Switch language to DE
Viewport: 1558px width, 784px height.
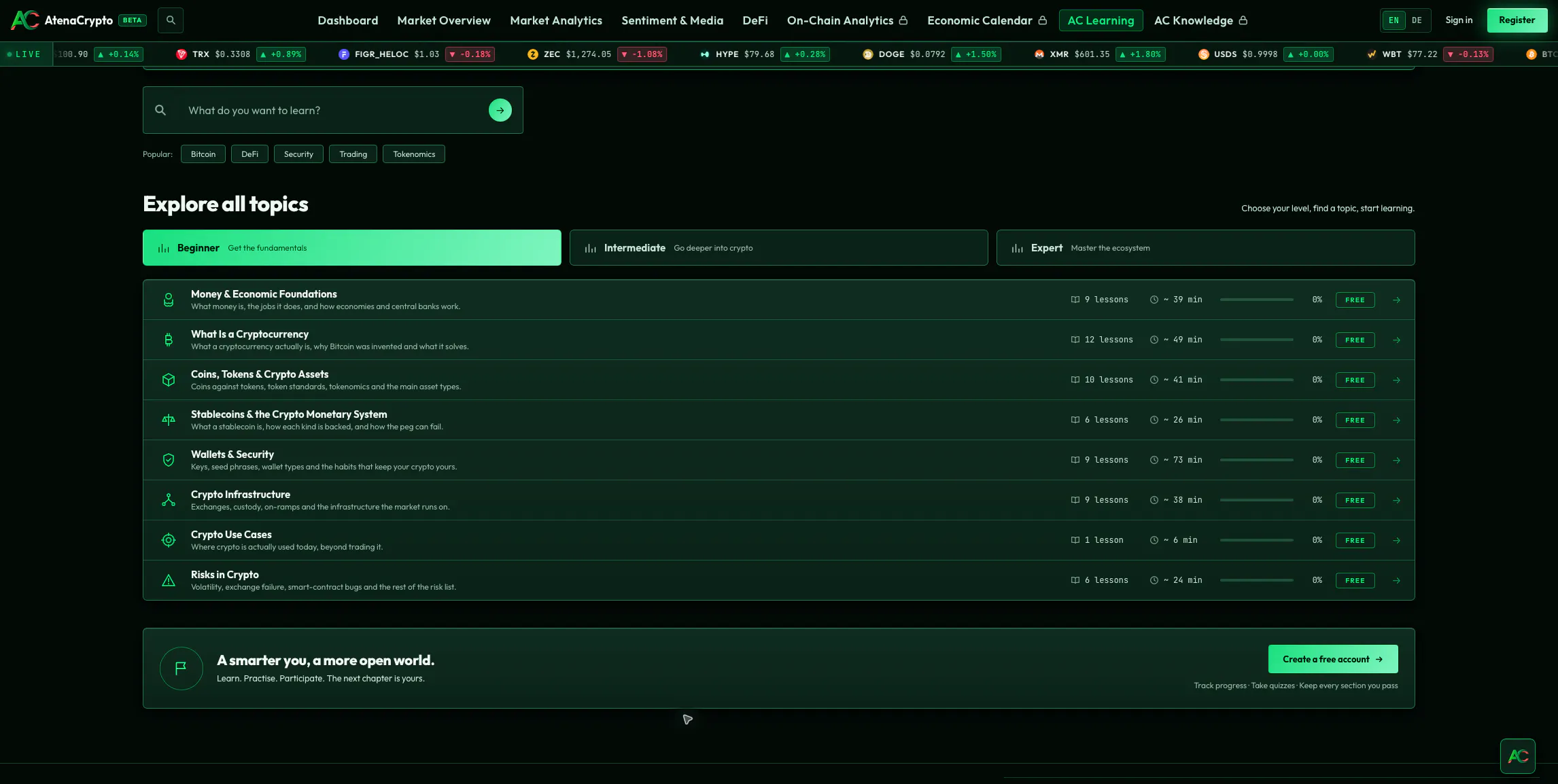click(x=1417, y=20)
